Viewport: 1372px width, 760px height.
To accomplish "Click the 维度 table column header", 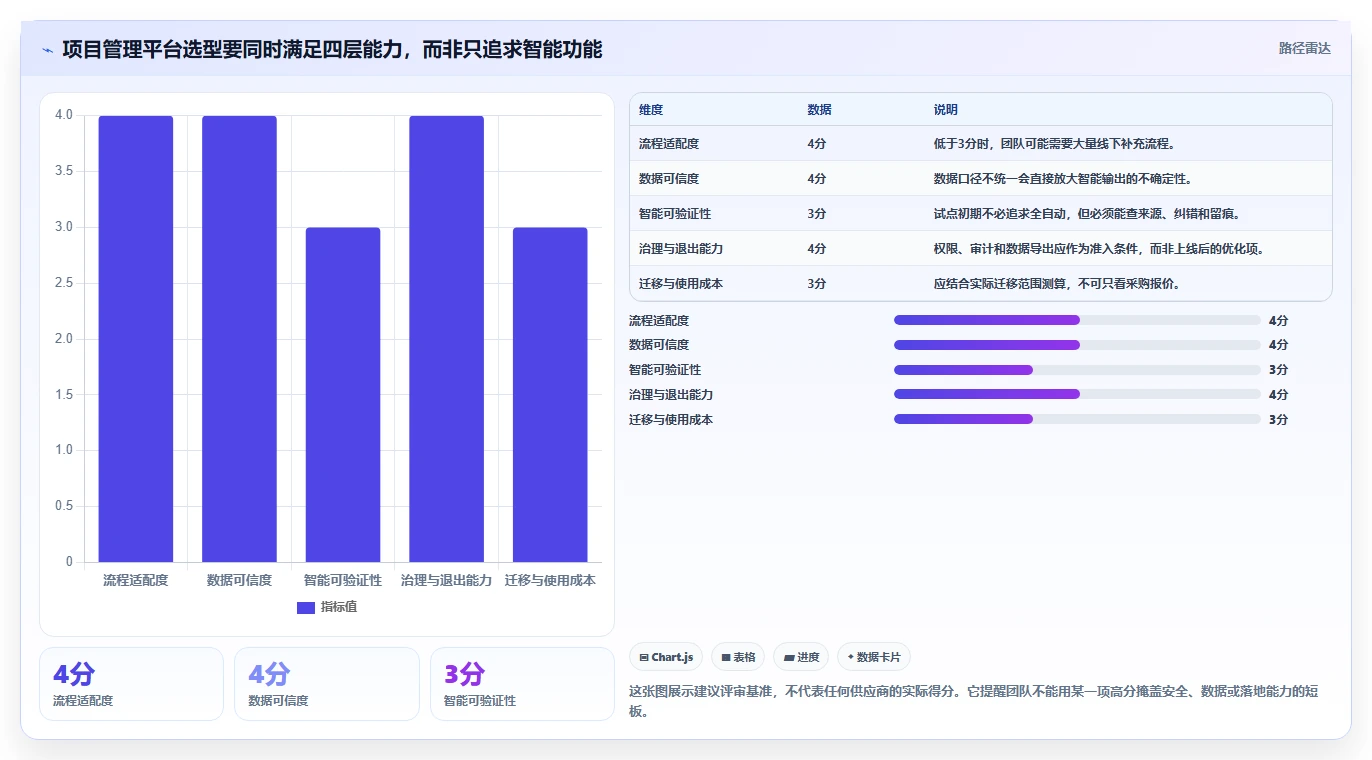I will (651, 110).
